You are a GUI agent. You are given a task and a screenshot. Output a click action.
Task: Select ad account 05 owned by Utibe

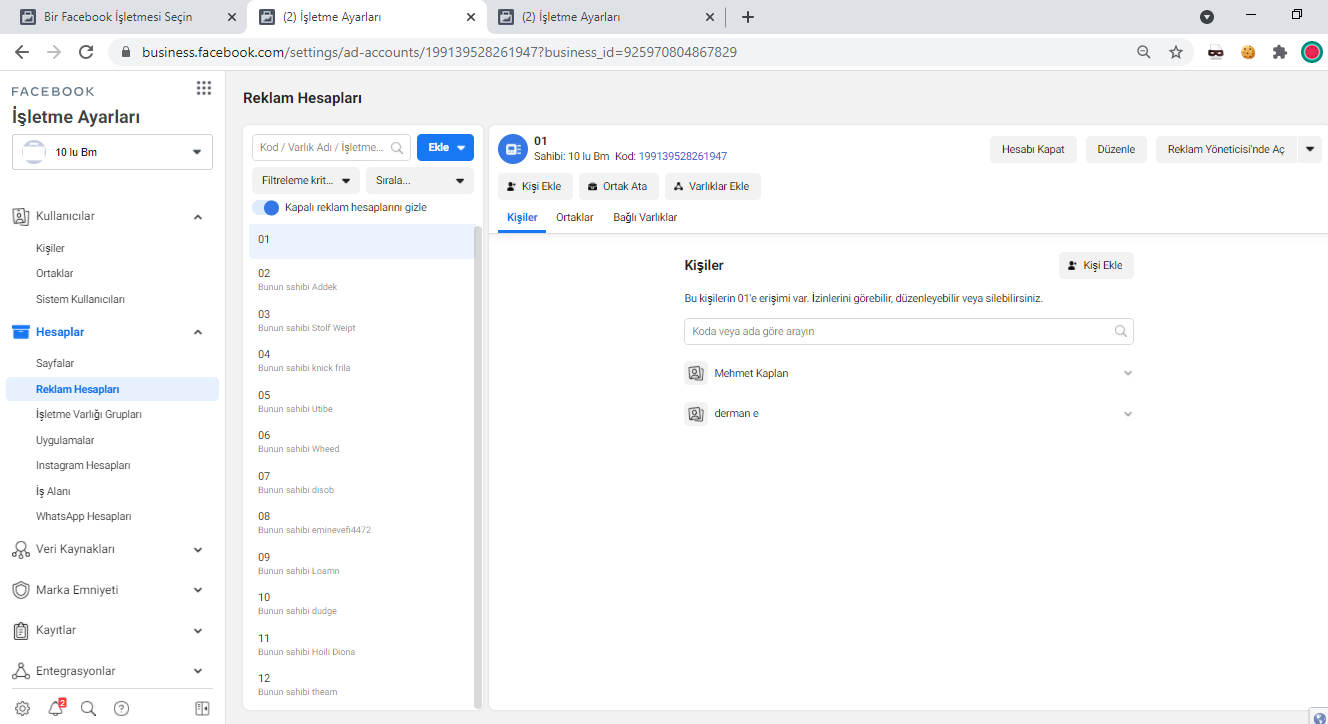(362, 401)
